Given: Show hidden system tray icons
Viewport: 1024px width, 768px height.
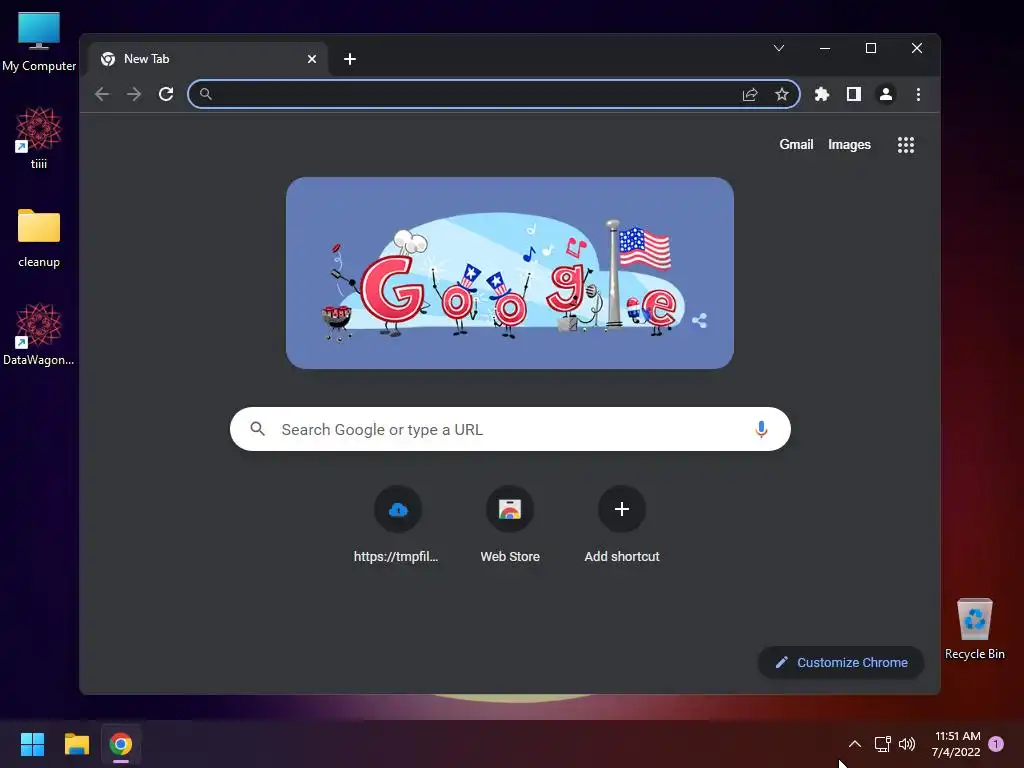Looking at the screenshot, I should pos(854,744).
